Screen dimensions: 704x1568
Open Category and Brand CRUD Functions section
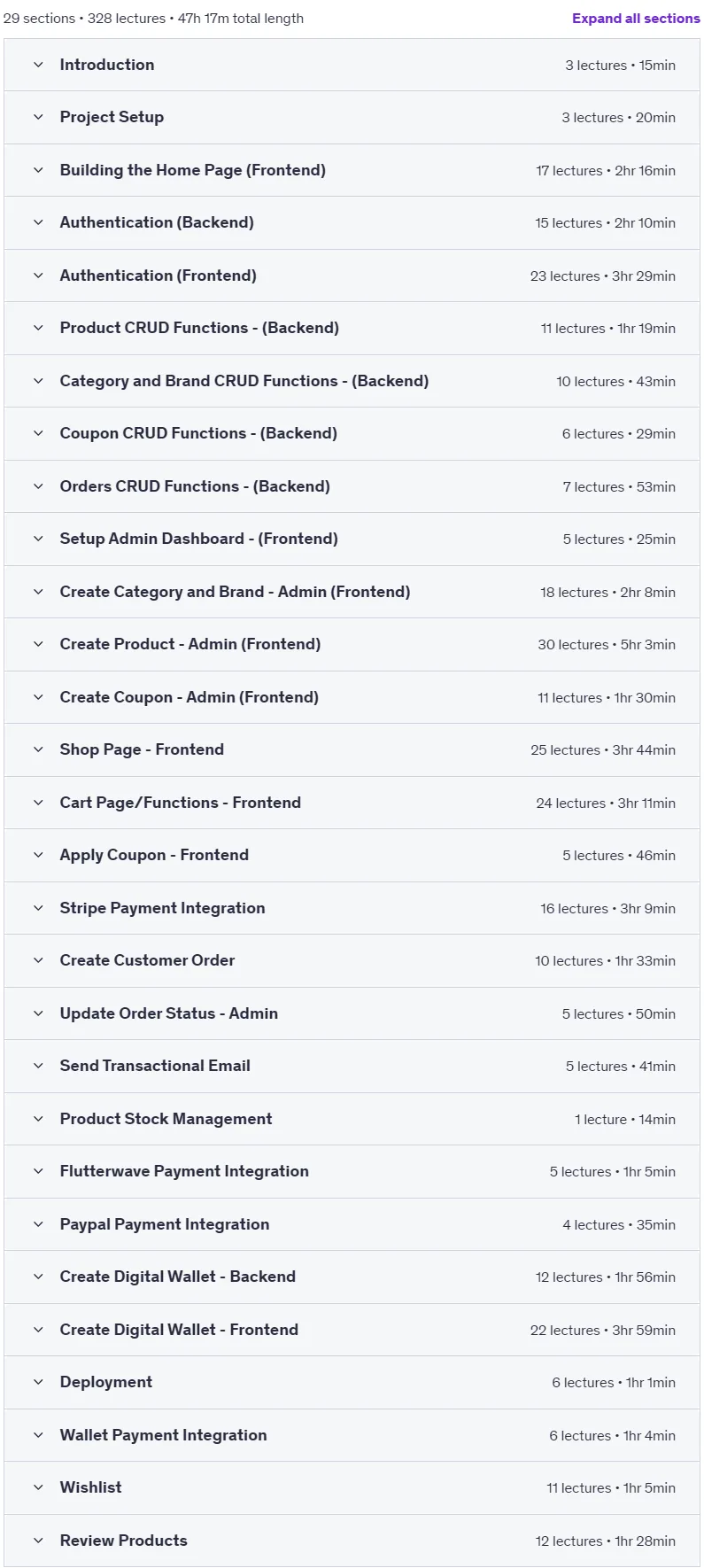[352, 381]
